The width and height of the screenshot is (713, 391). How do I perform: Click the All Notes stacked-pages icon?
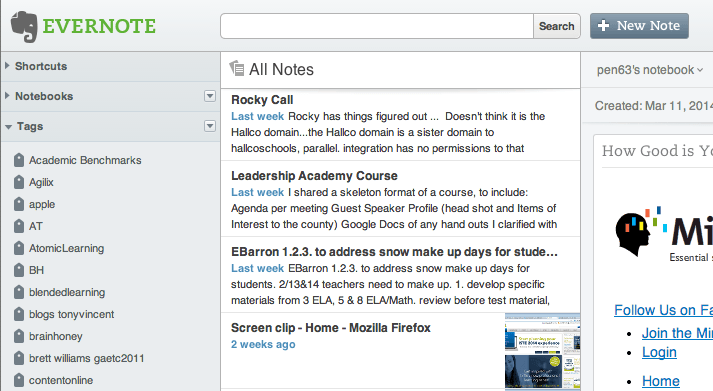click(x=236, y=69)
